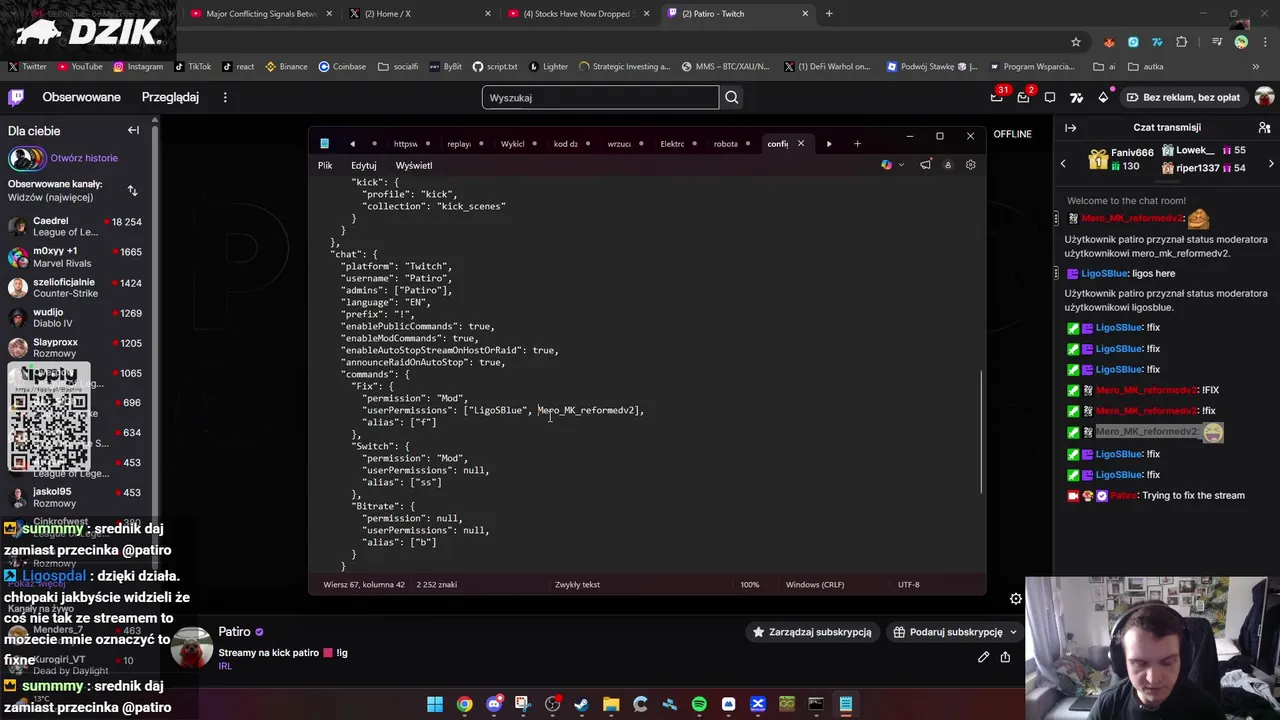The height and width of the screenshot is (720, 1280).
Task: Click the Wyszukaj search field
Action: pos(600,97)
